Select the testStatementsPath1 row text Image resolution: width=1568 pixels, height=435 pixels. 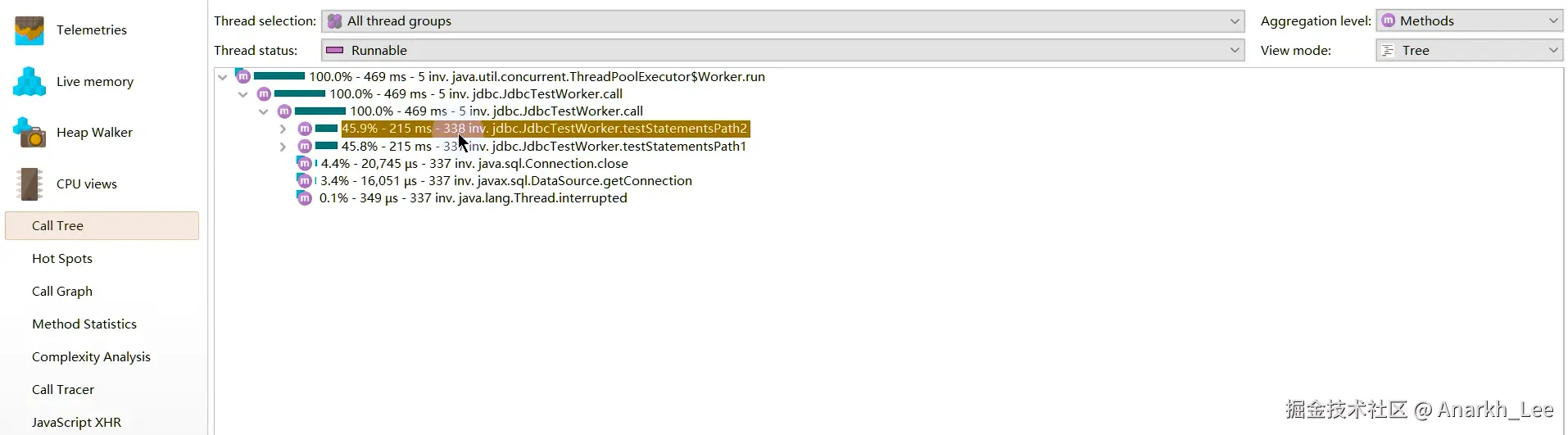pyautogui.click(x=544, y=146)
